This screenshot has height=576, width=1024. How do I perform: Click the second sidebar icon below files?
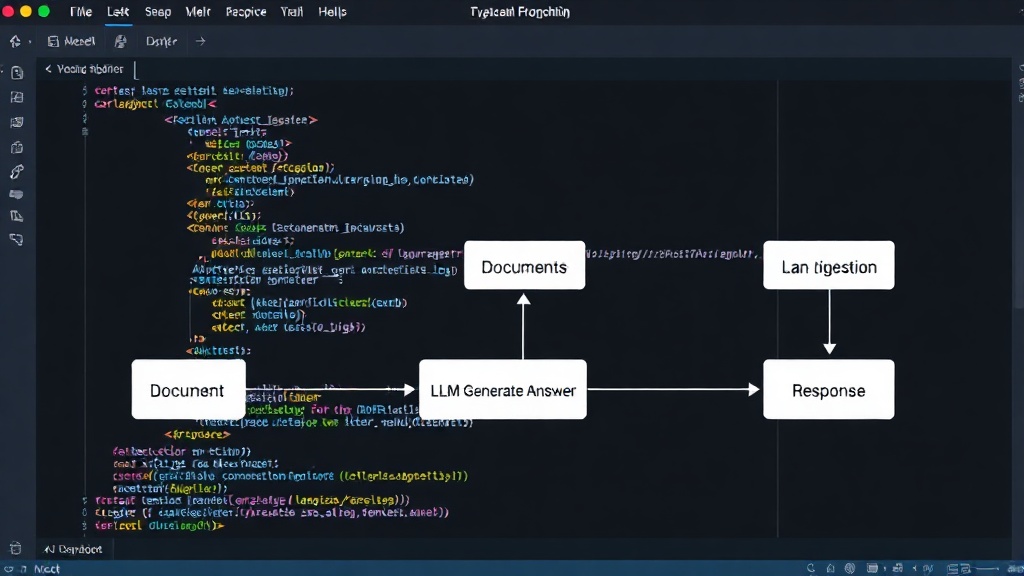[17, 97]
